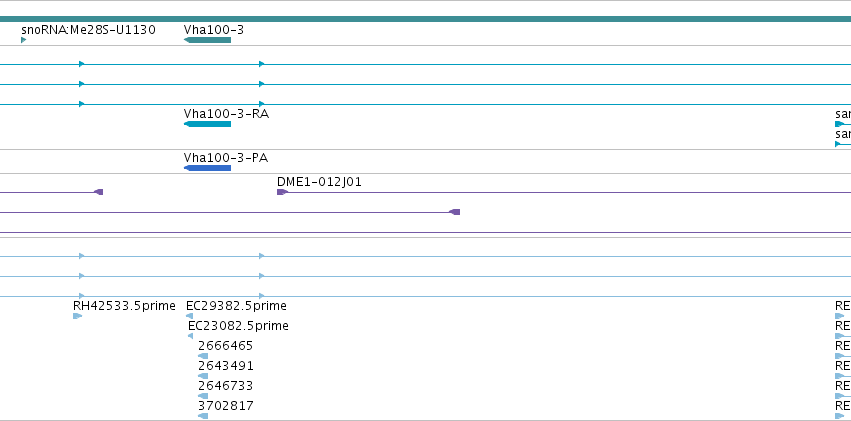The height and width of the screenshot is (421, 851).
Task: Click the EC29382.5prime EST arrow glyph
Action: point(189,316)
